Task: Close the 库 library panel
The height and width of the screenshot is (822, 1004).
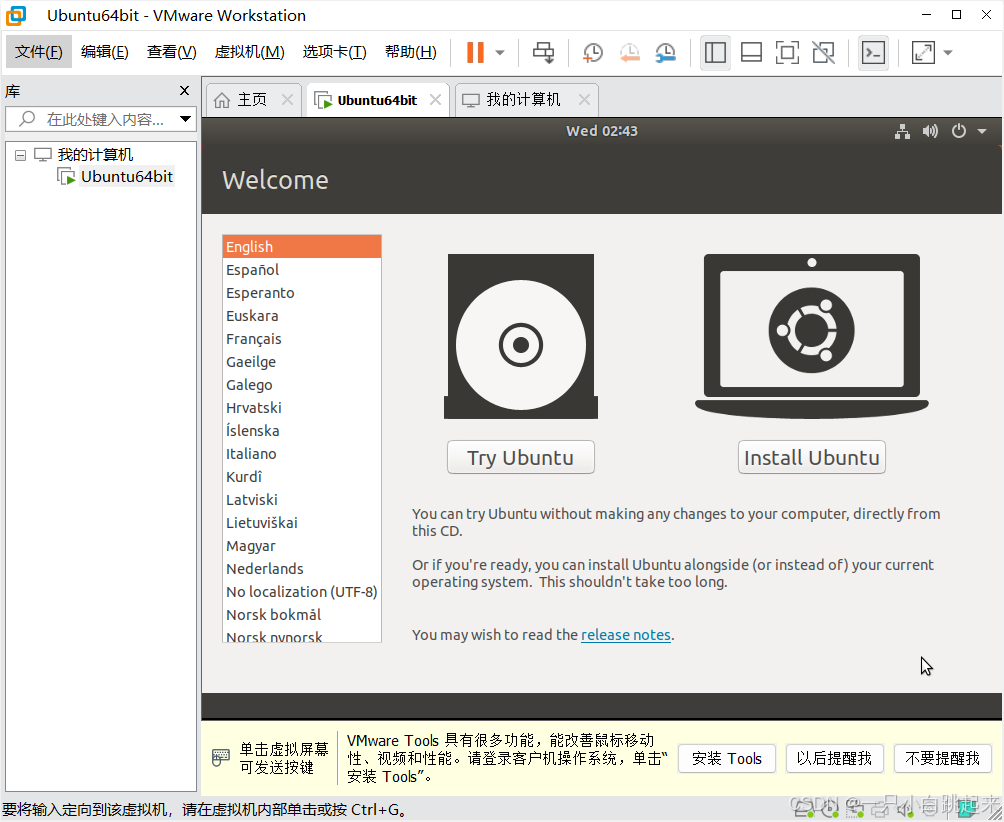Action: pos(184,91)
